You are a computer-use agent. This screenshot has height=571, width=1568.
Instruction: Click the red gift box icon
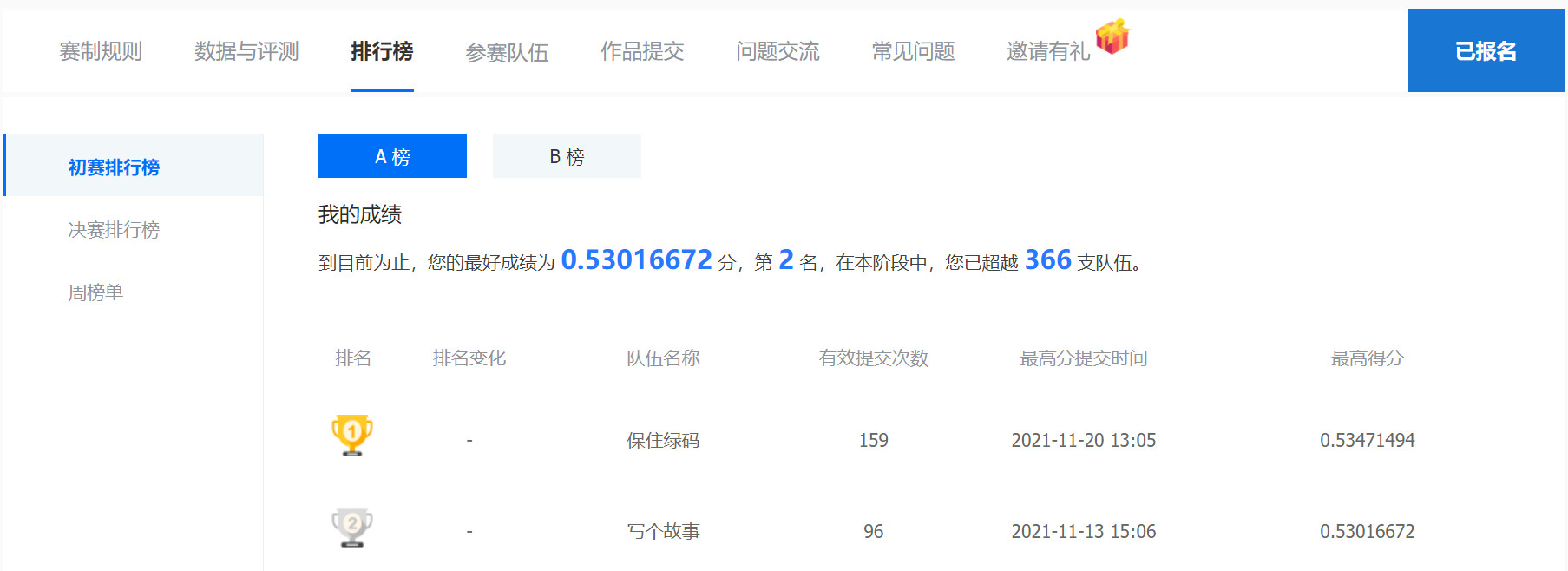1112,36
